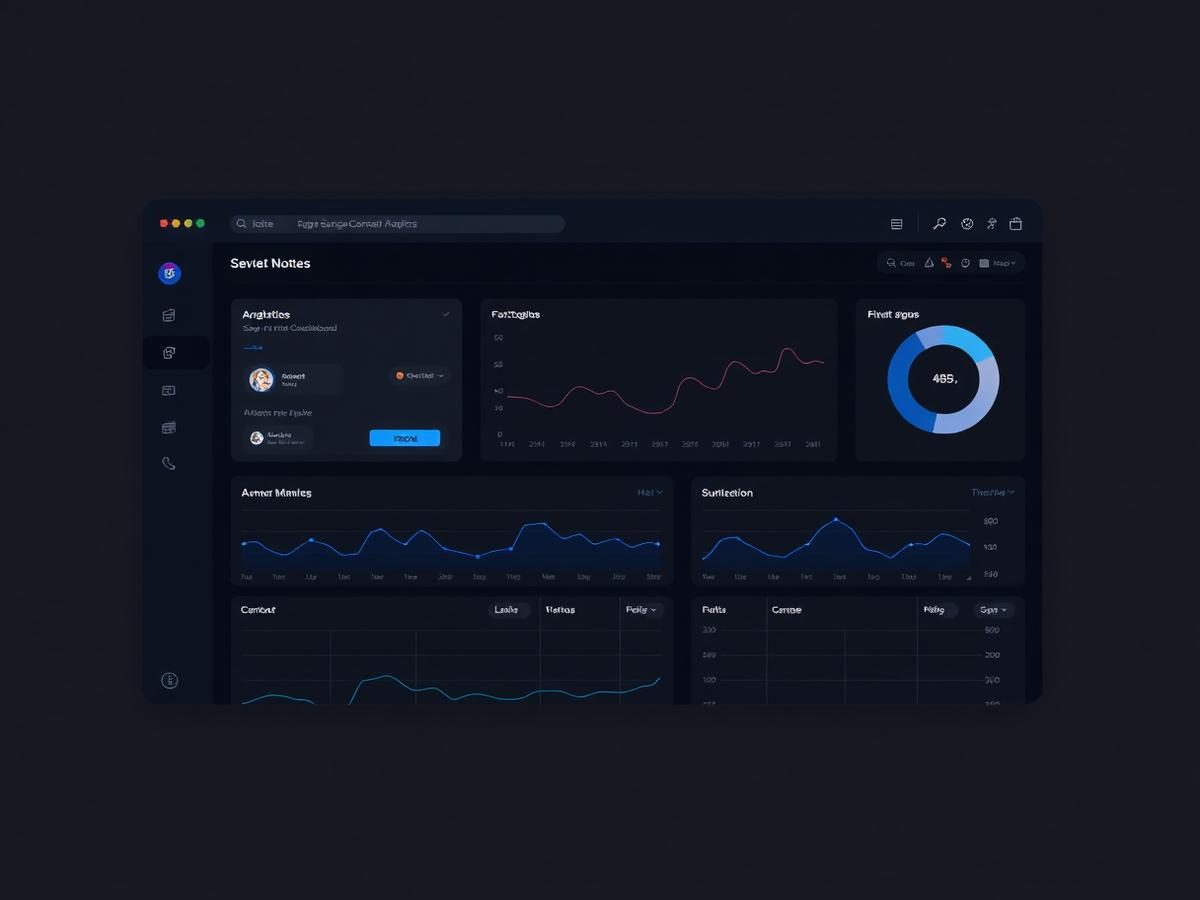Click the running figure icon in top bar
This screenshot has height=900, width=1200.
pyautogui.click(x=991, y=224)
